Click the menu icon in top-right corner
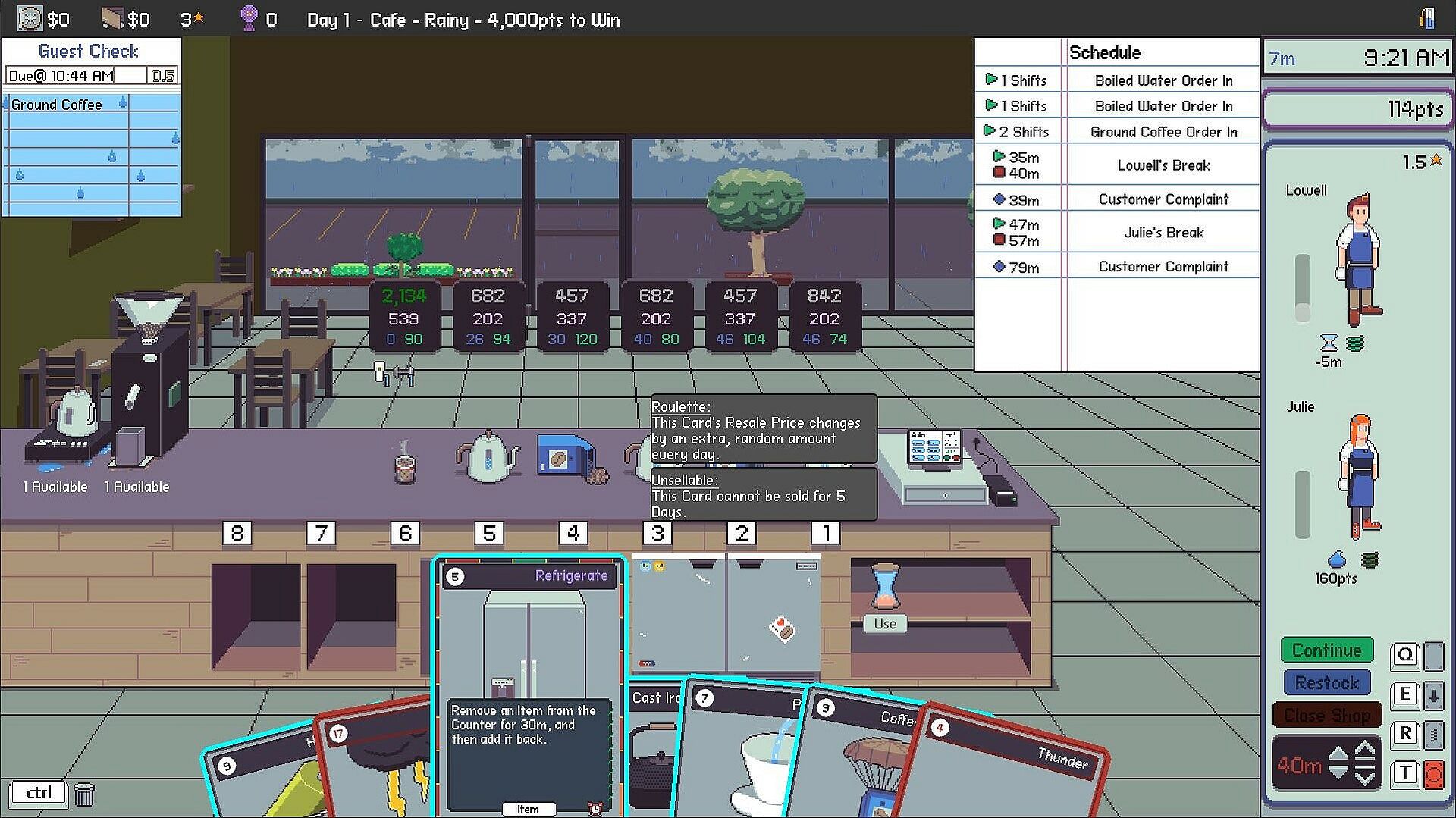Image resolution: width=1456 pixels, height=818 pixels. coord(1428,18)
